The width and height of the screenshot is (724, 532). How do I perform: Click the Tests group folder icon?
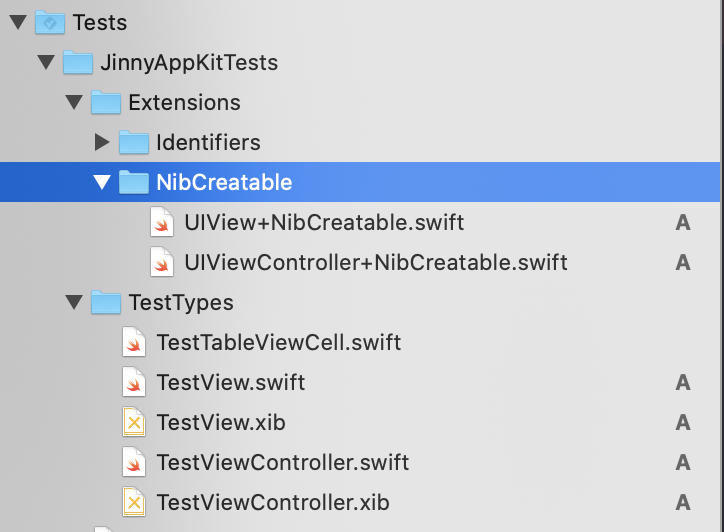50,22
